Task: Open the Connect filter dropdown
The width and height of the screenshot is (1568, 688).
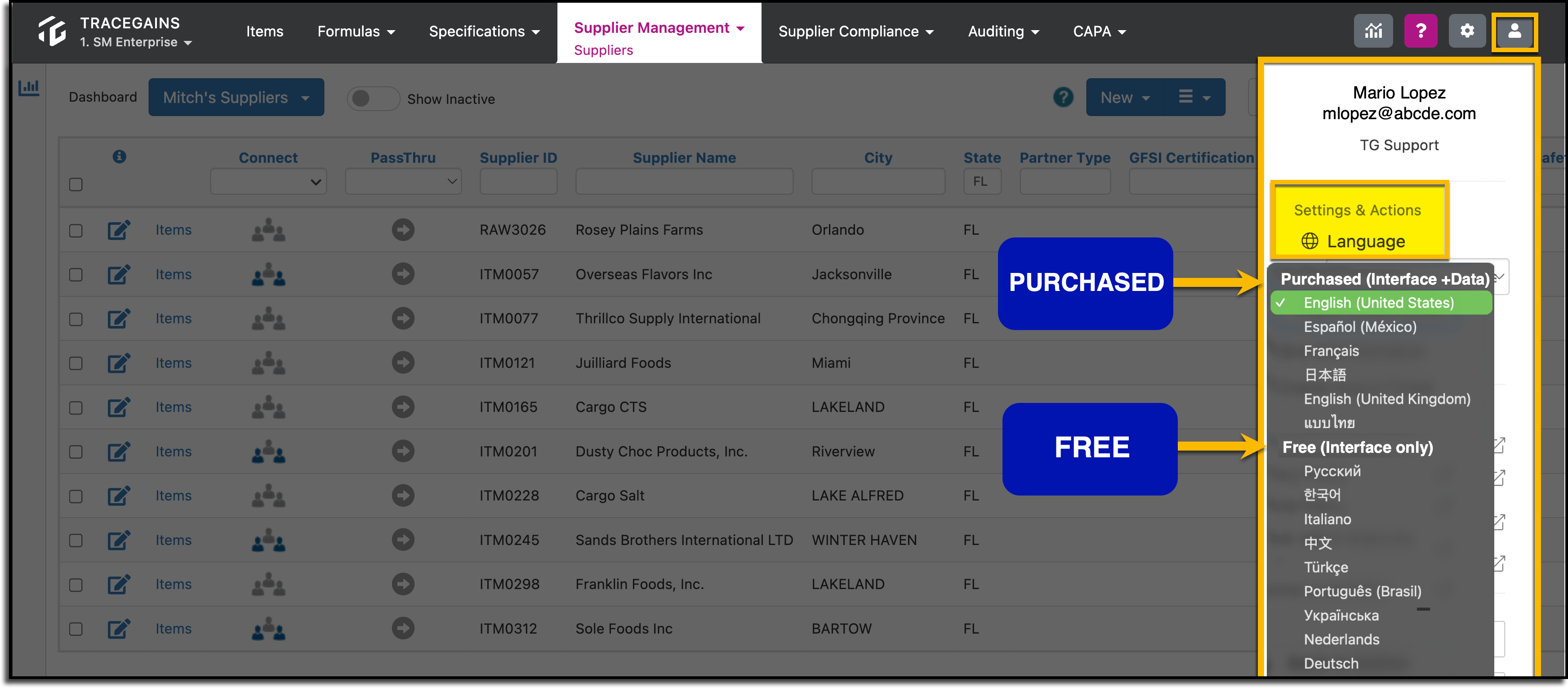Action: pos(268,181)
